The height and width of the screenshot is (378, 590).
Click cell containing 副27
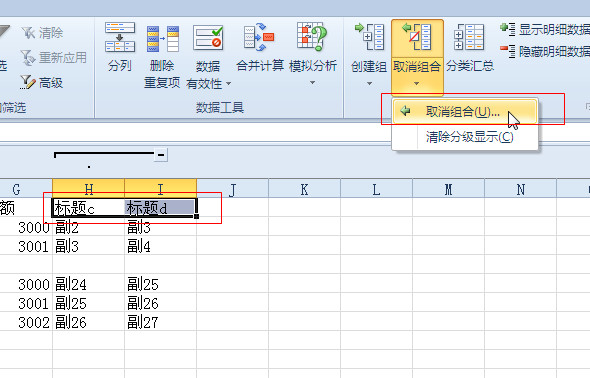click(x=160, y=322)
